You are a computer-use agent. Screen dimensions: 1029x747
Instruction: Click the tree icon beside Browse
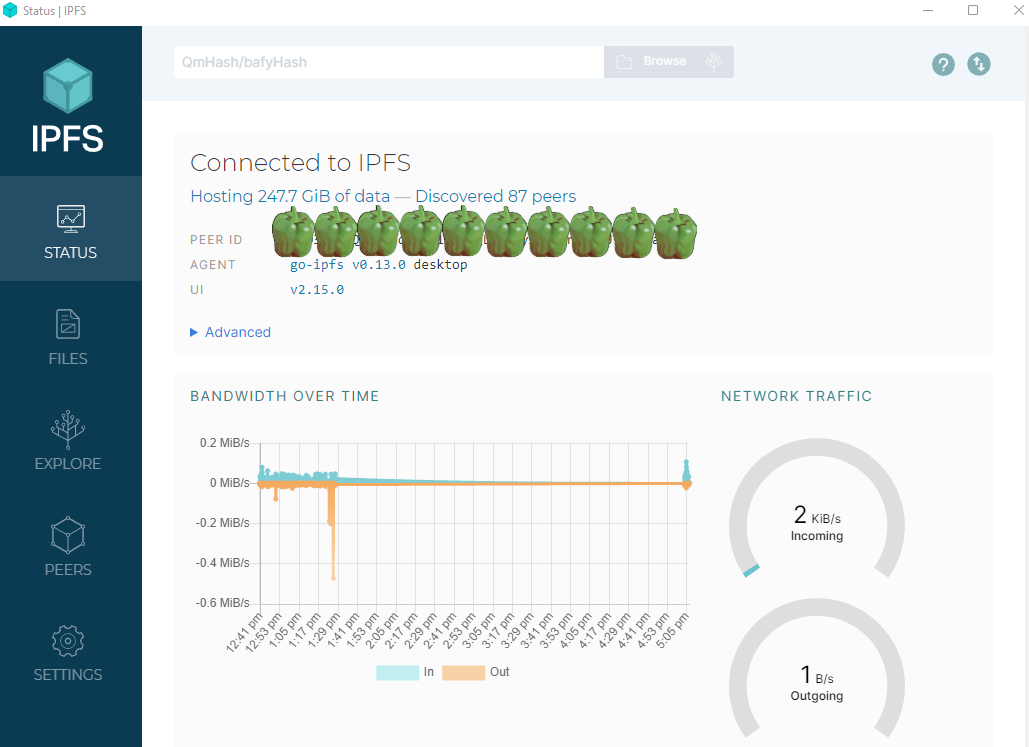[x=714, y=62]
